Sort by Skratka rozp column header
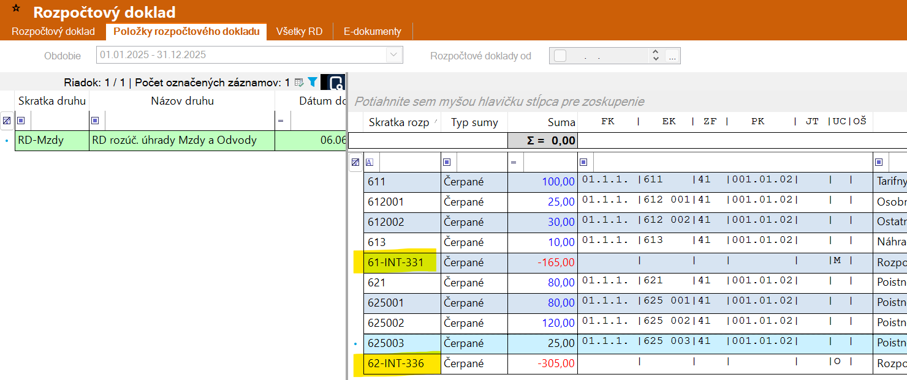 (401, 122)
